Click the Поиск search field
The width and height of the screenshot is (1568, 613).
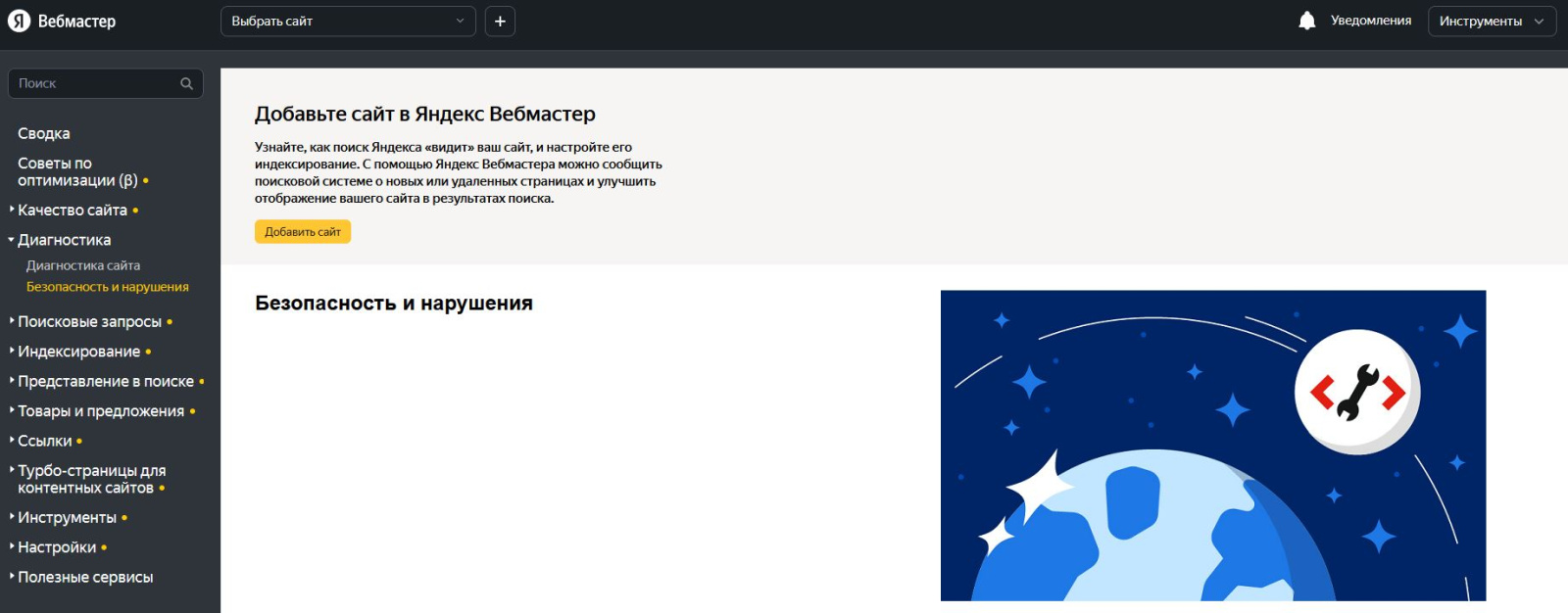(106, 83)
